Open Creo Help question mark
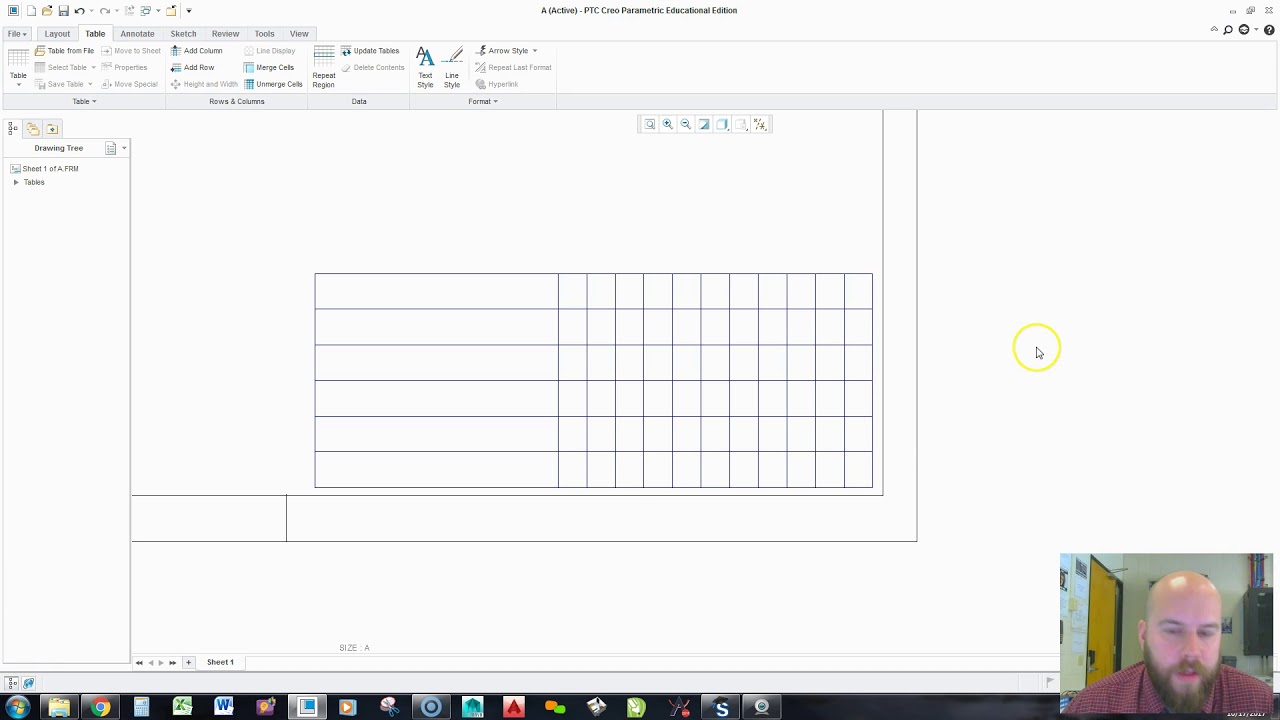Image resolution: width=1280 pixels, height=720 pixels. (1270, 30)
